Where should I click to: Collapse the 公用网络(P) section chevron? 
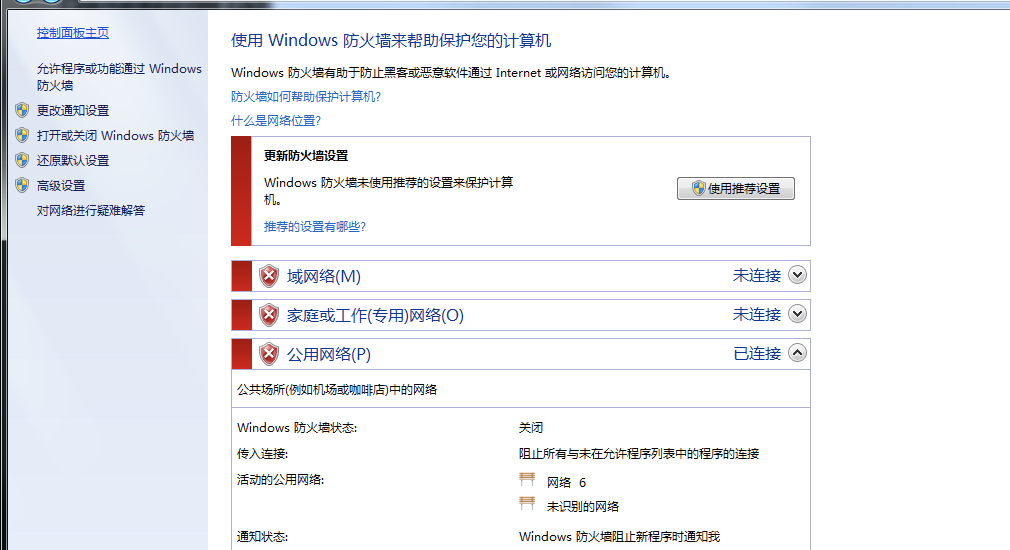[797, 353]
